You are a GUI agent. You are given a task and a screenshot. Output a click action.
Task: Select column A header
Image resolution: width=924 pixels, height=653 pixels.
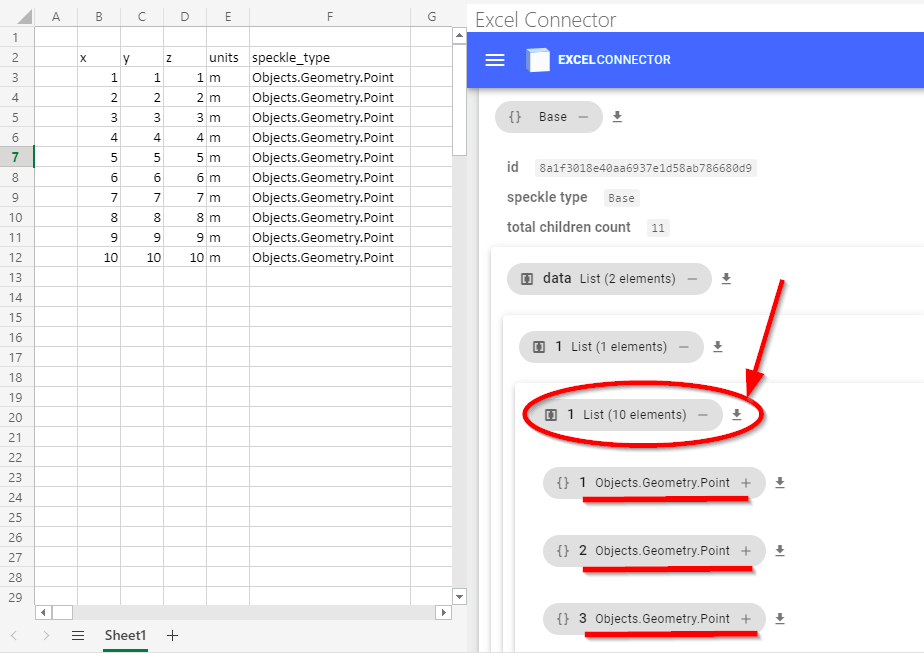56,17
